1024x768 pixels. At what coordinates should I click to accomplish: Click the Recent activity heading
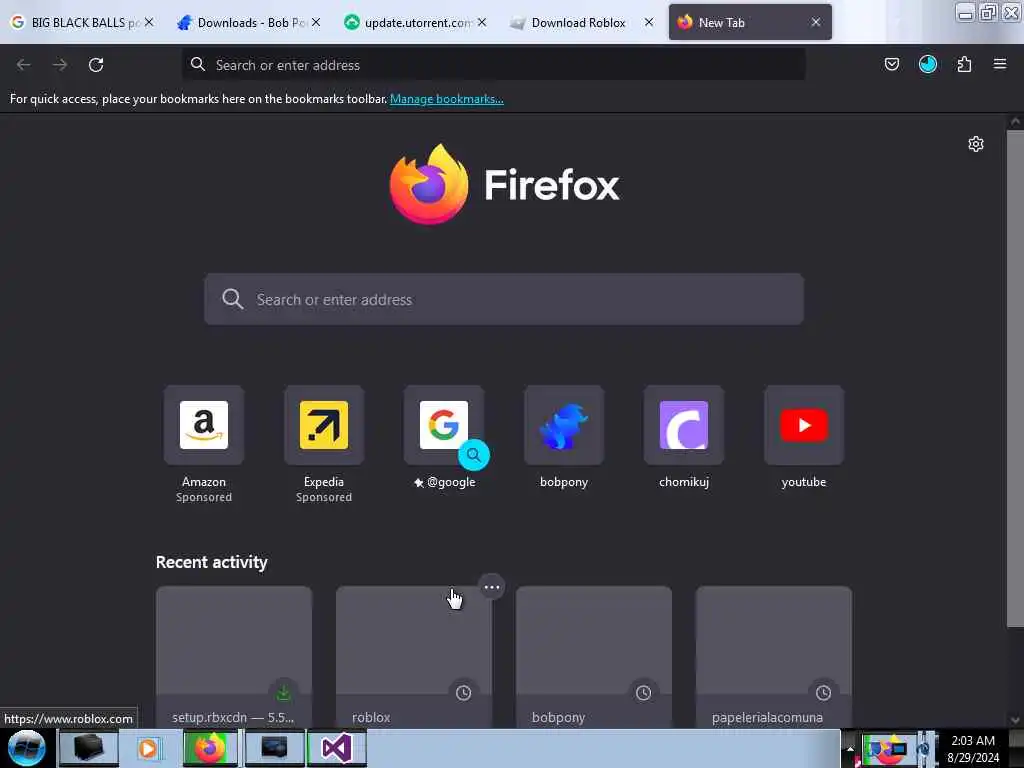pyautogui.click(x=212, y=562)
